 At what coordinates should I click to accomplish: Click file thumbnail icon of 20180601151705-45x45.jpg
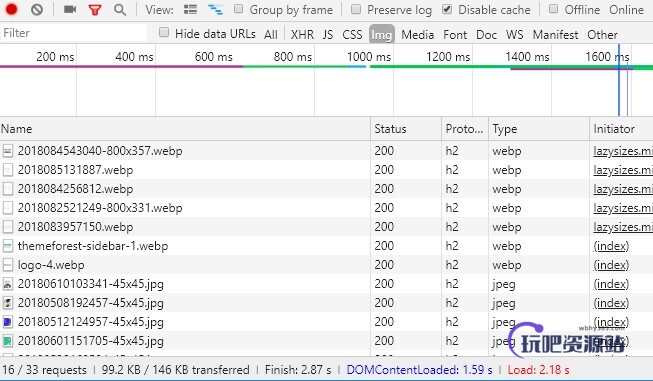pyautogui.click(x=7, y=341)
